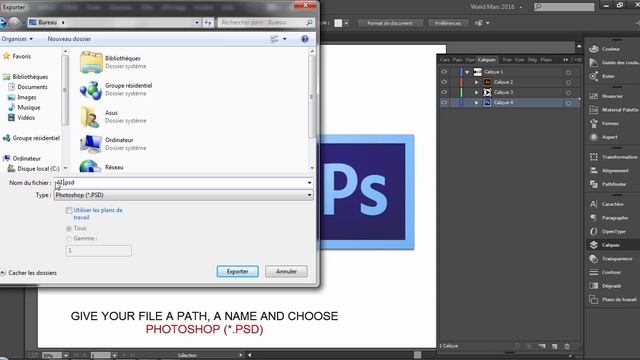Viewport: 640px width, 360px height.
Task: Select the Tous radio button
Action: point(69,229)
